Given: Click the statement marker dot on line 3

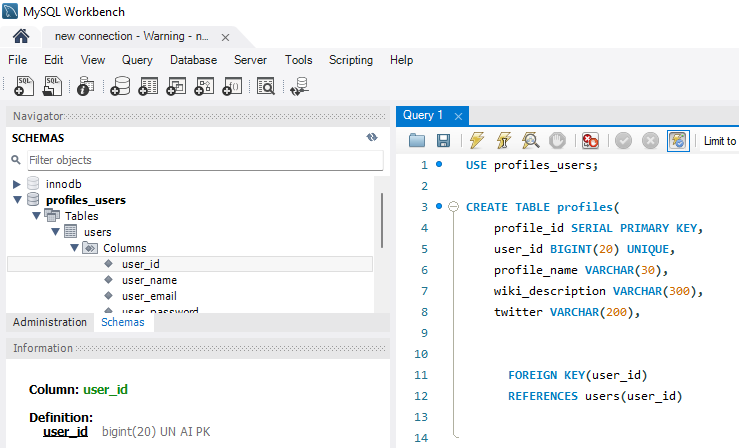Looking at the screenshot, I should pyautogui.click(x=439, y=206).
